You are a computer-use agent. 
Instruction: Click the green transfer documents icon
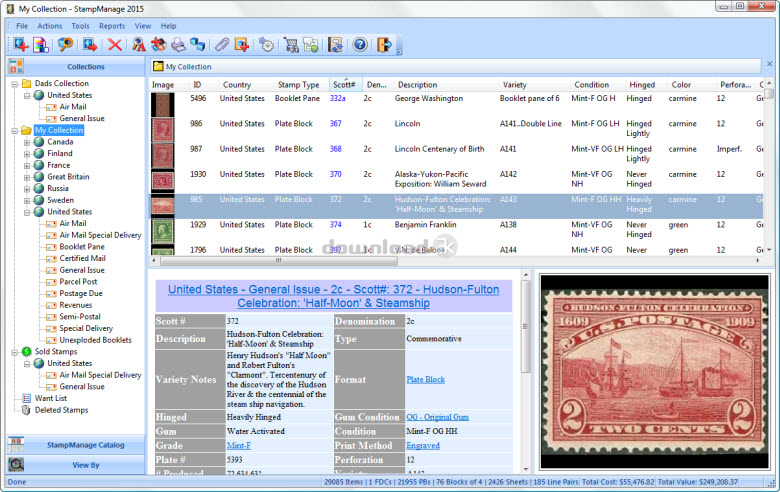[311, 45]
